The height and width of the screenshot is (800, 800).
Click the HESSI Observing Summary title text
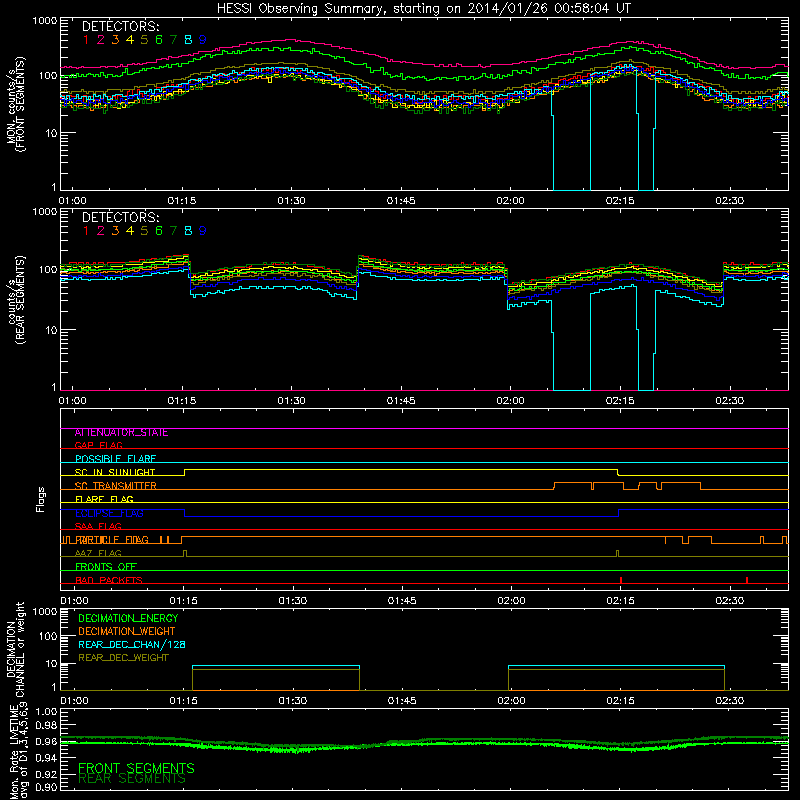click(x=423, y=9)
